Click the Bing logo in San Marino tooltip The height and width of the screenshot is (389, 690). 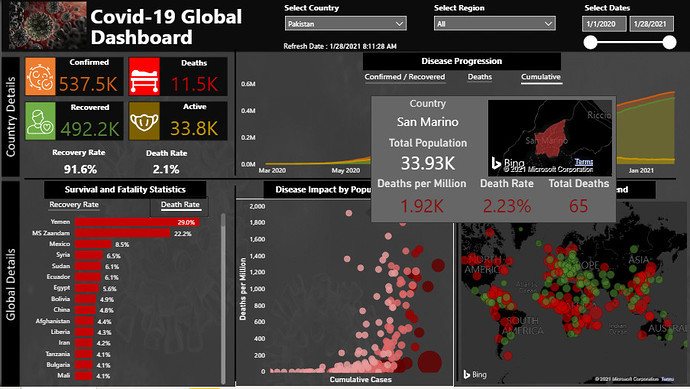click(508, 162)
